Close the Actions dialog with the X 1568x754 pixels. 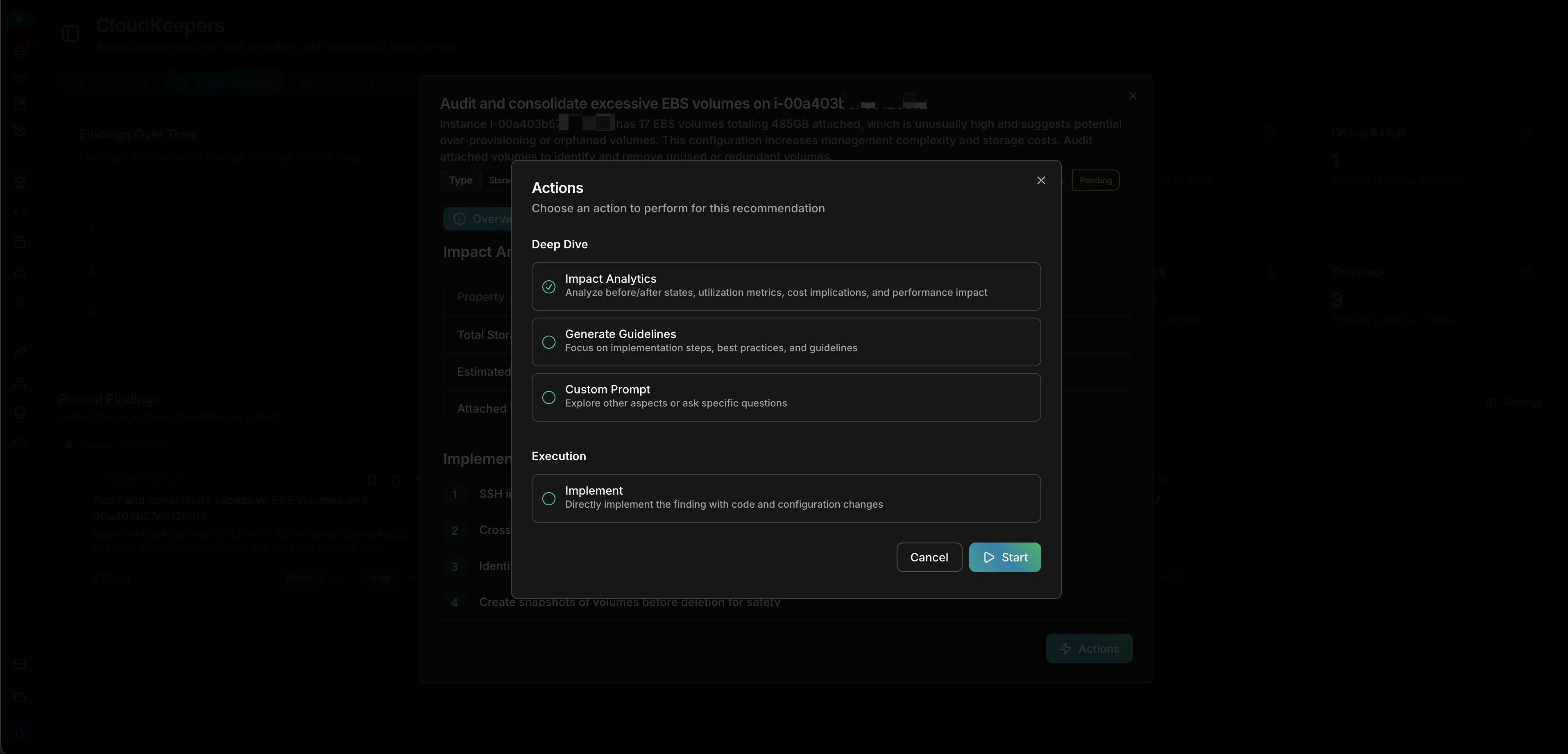click(x=1040, y=179)
